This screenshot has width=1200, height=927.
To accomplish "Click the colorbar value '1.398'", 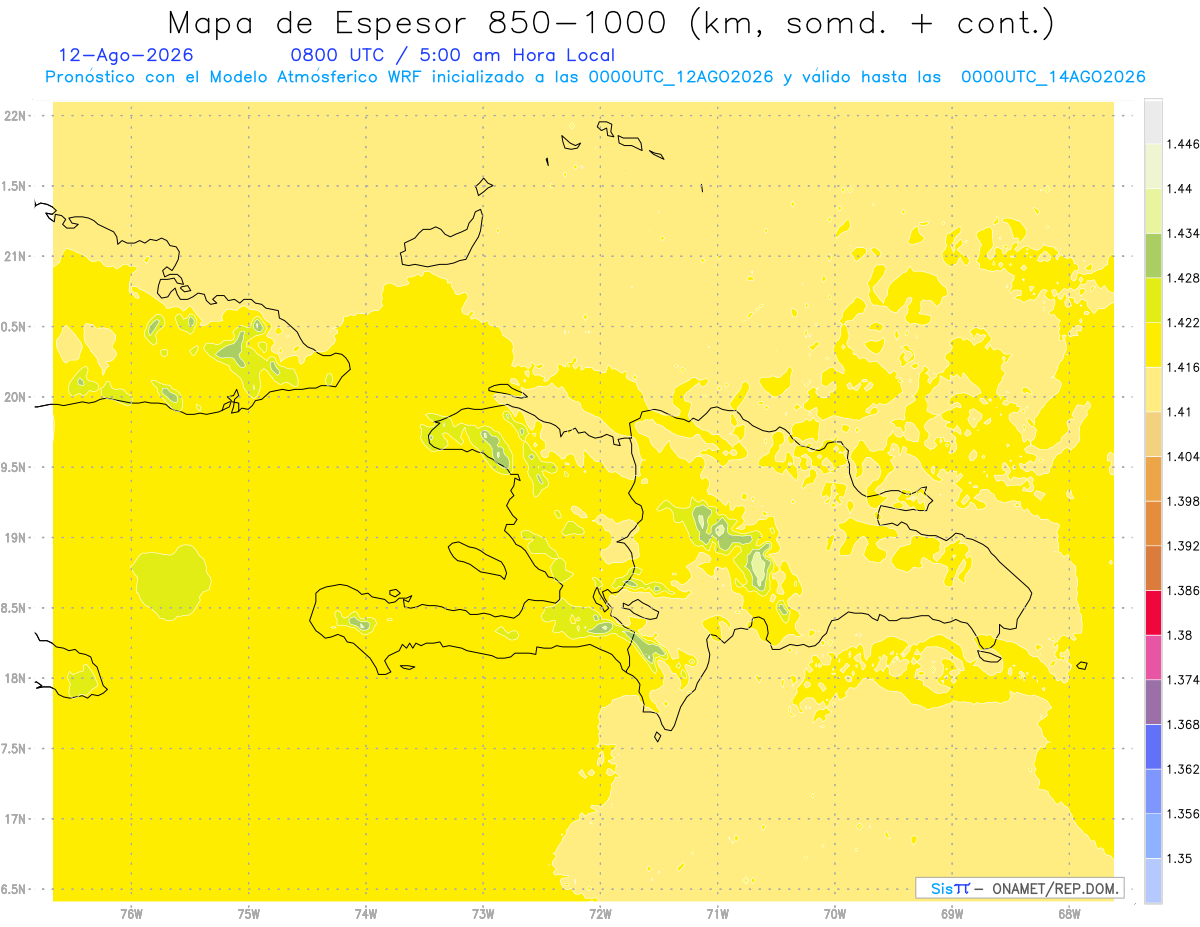I will (x=1183, y=501).
